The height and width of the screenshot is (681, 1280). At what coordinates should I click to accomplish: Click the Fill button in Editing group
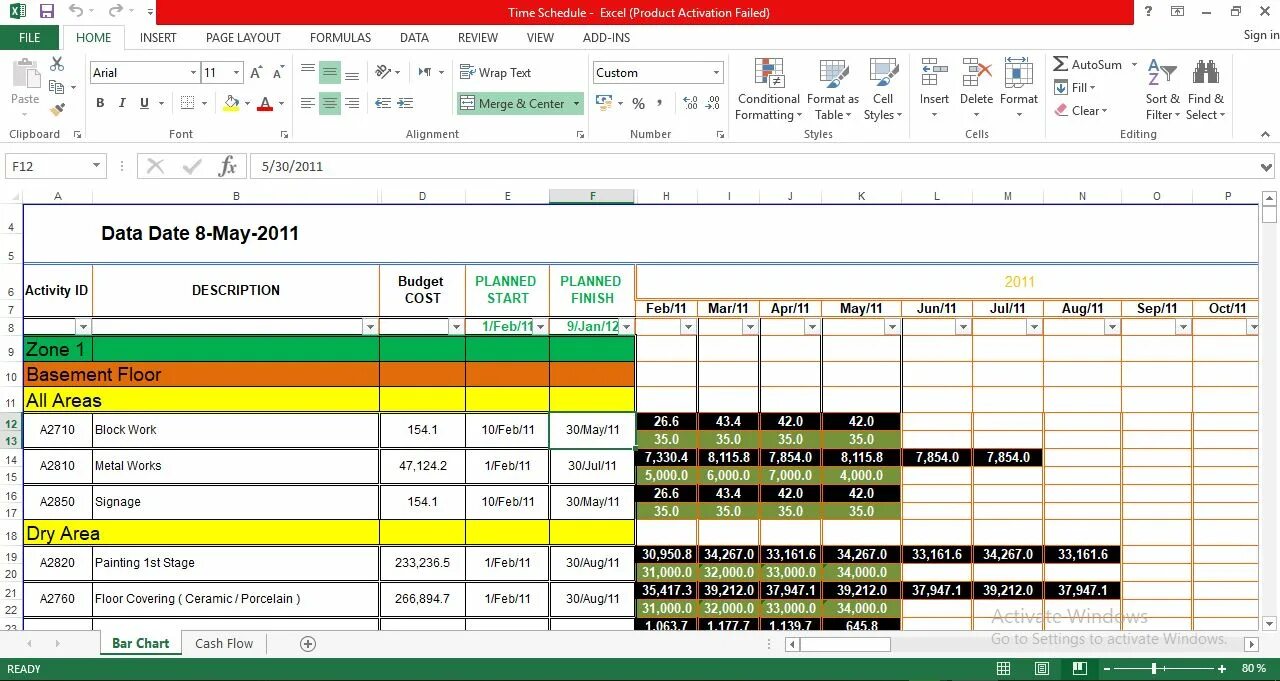click(1077, 87)
